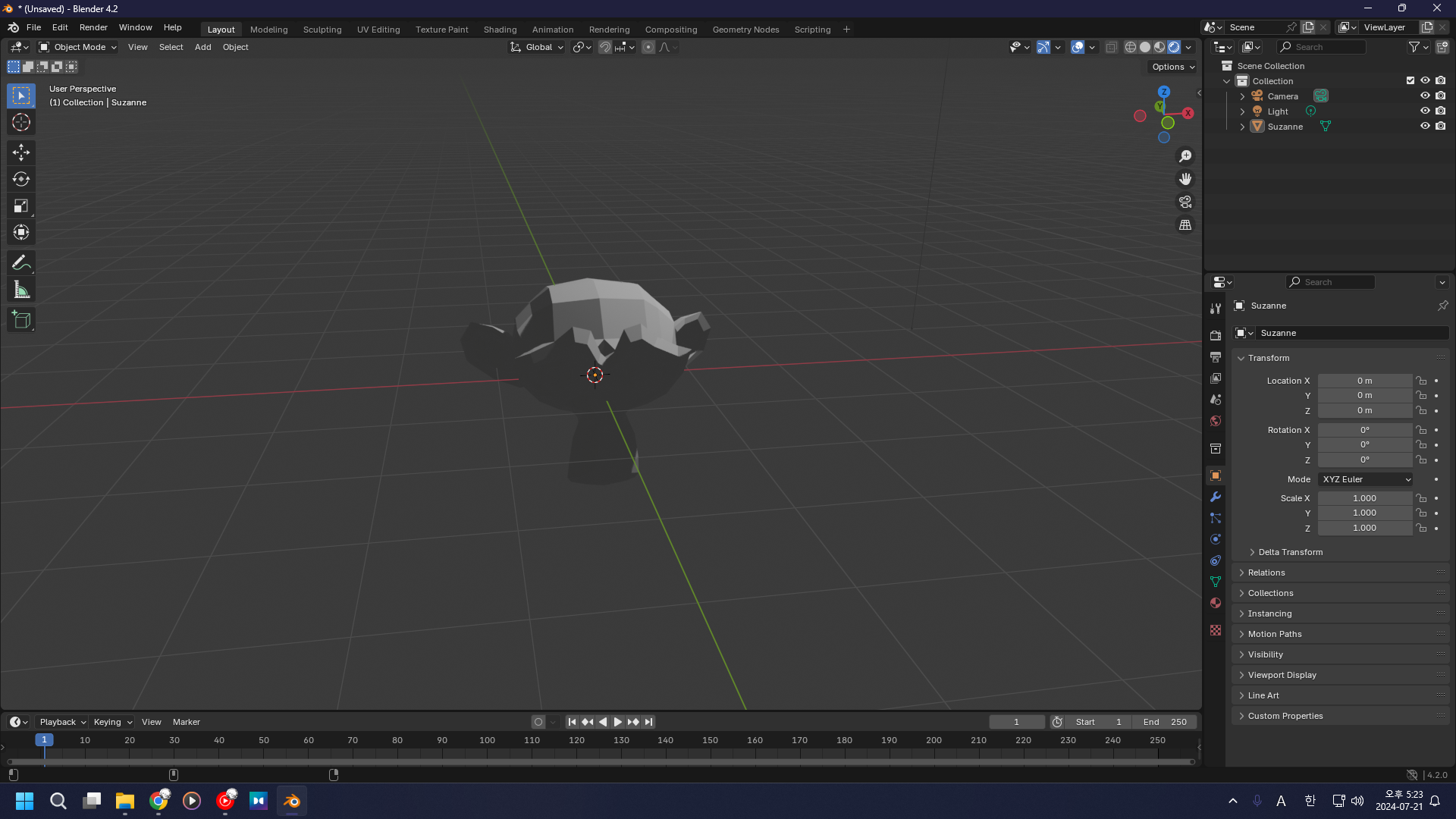Click the current frame number field
Screen dimensions: 1456x819
(1017, 722)
